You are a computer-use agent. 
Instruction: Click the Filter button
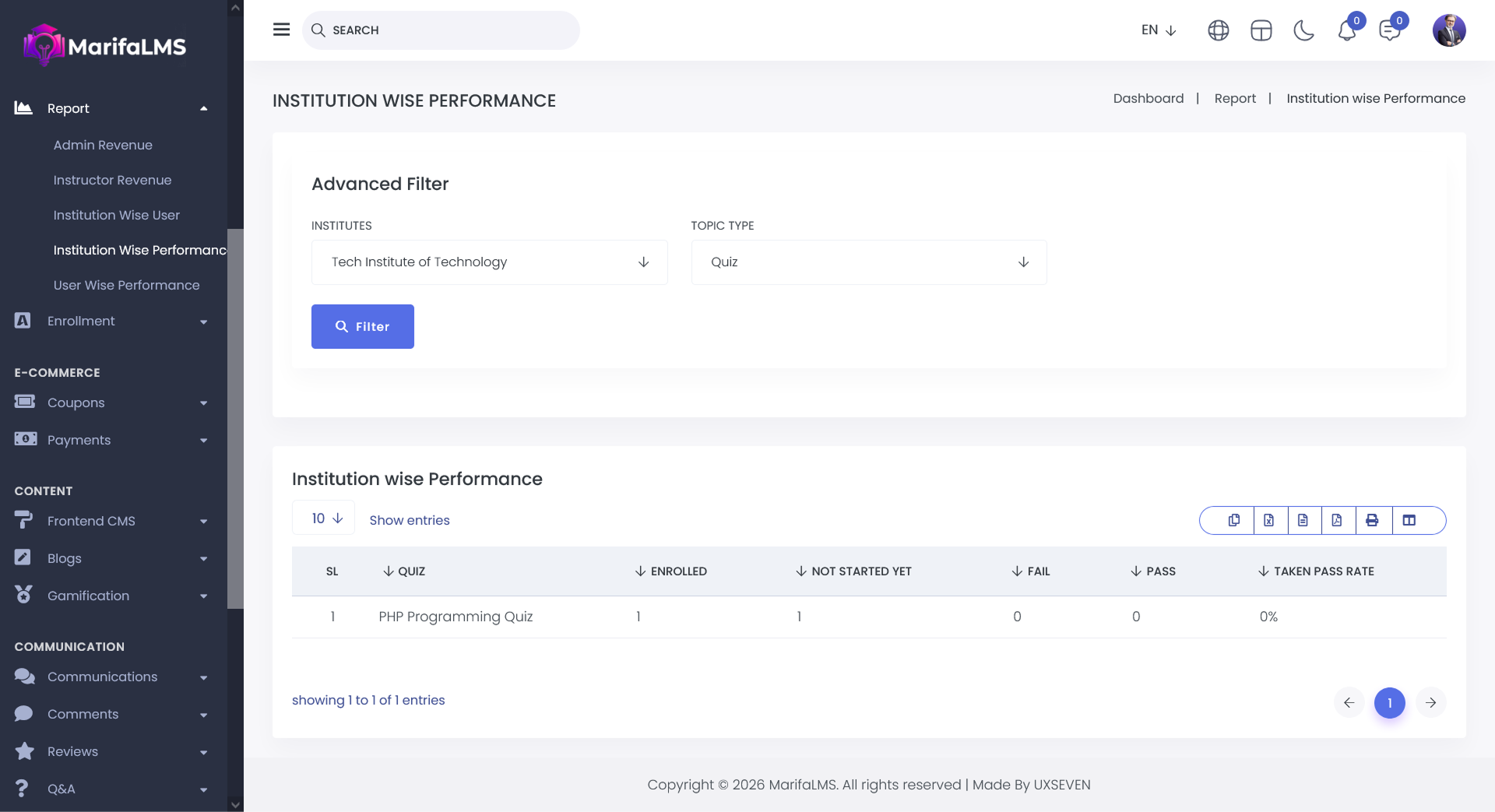(362, 326)
